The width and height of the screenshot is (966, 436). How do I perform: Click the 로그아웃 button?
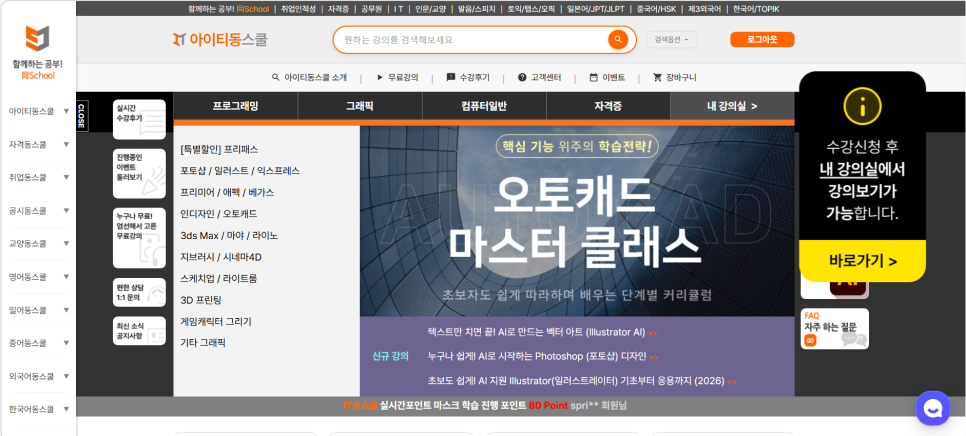coord(762,39)
